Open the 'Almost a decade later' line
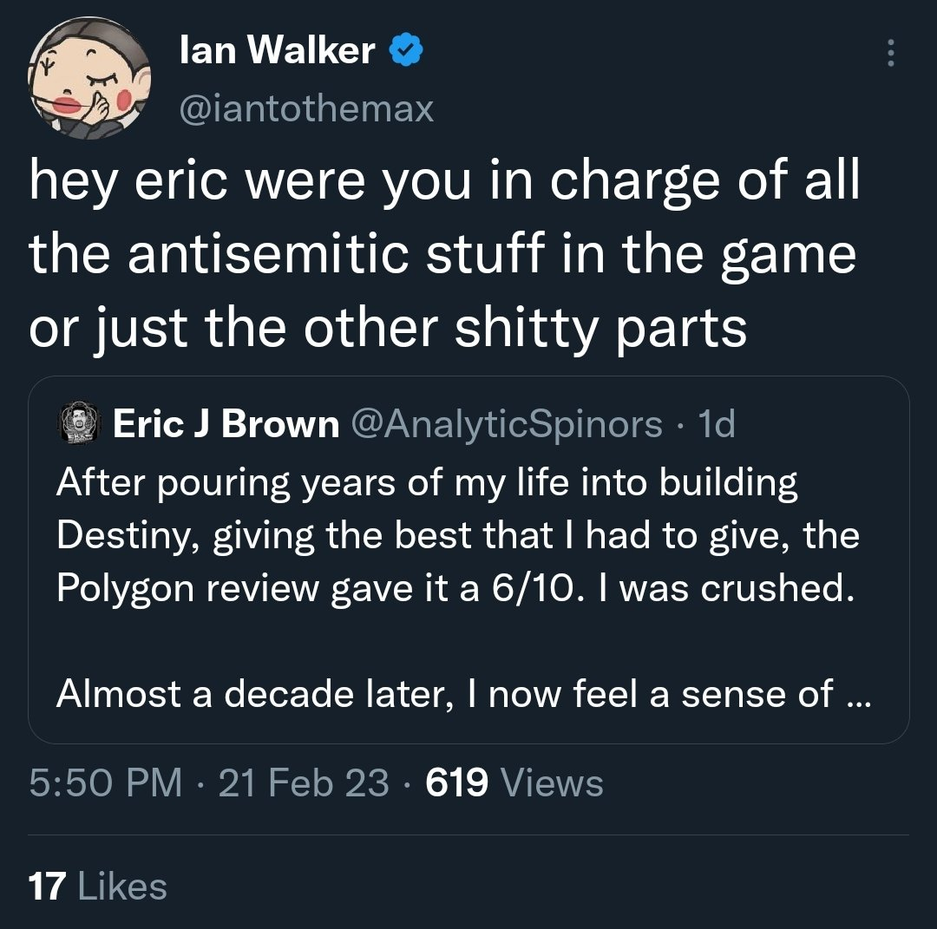This screenshot has width=937, height=929. click(x=250, y=694)
